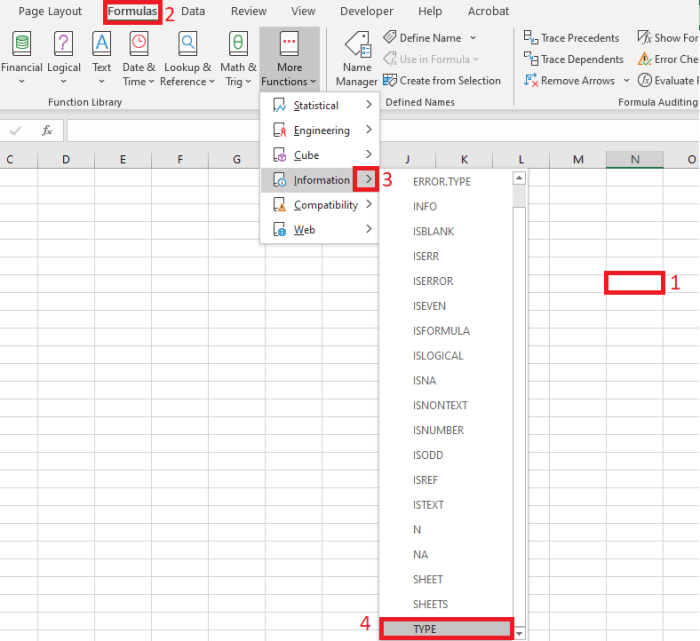Select the SHEETS function
Image resolution: width=700 pixels, height=641 pixels.
(x=446, y=604)
